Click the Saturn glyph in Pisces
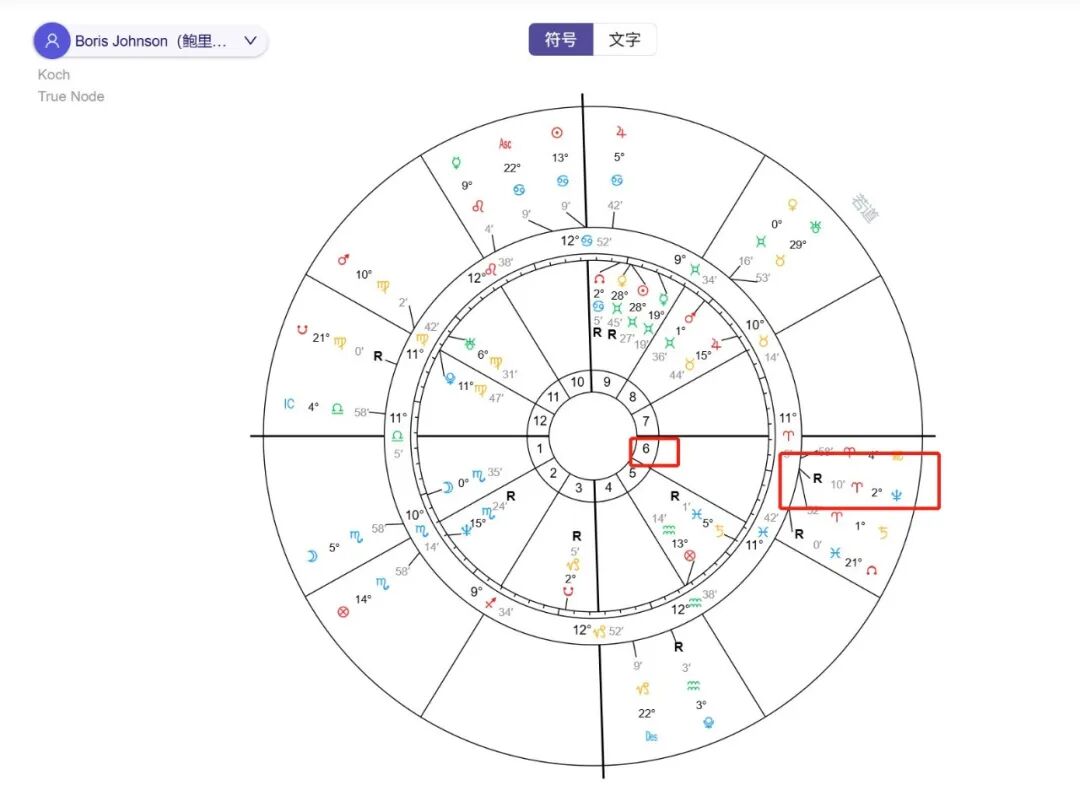1080x807 pixels. [720, 531]
